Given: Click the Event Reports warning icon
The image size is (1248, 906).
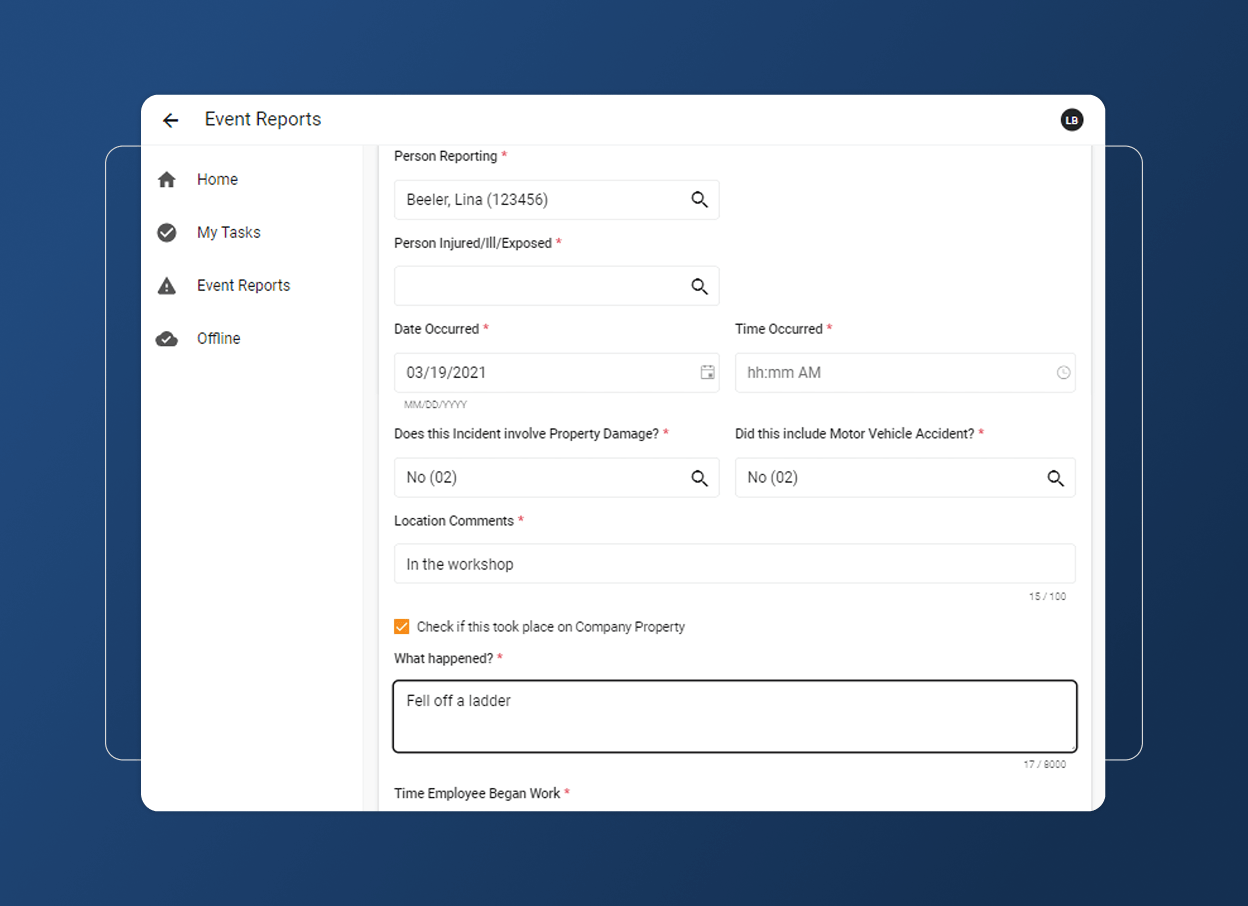Looking at the screenshot, I should (x=166, y=285).
